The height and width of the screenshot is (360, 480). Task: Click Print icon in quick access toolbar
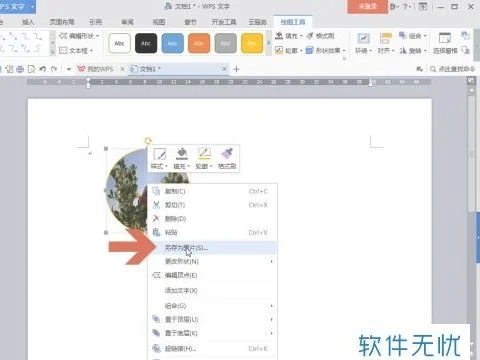click(20, 69)
